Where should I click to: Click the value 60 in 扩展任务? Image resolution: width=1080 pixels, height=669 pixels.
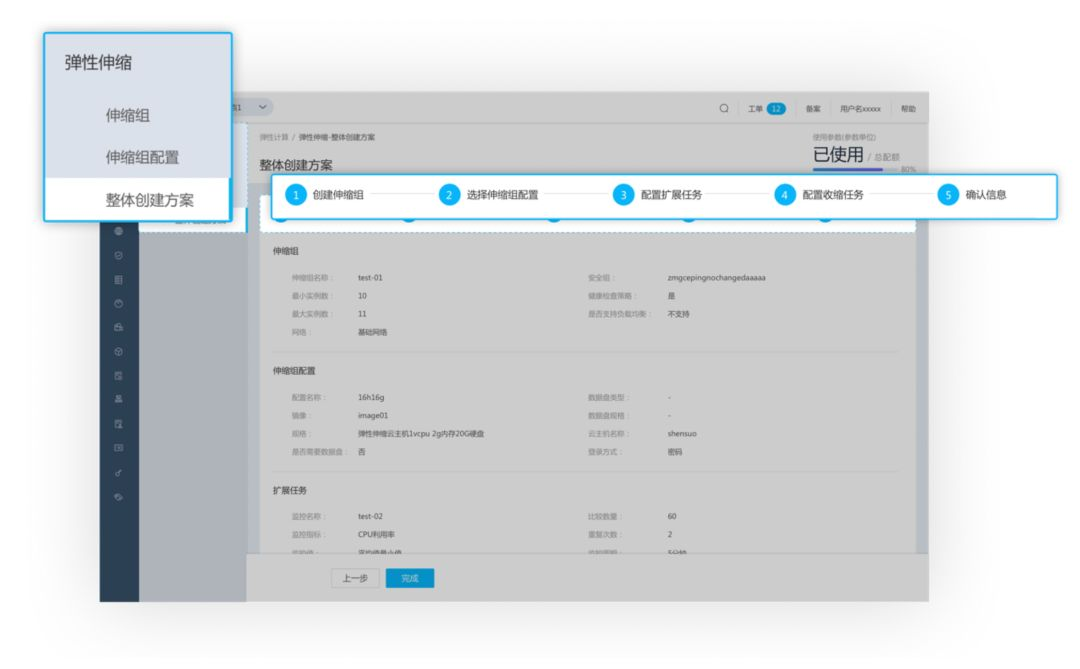click(672, 516)
